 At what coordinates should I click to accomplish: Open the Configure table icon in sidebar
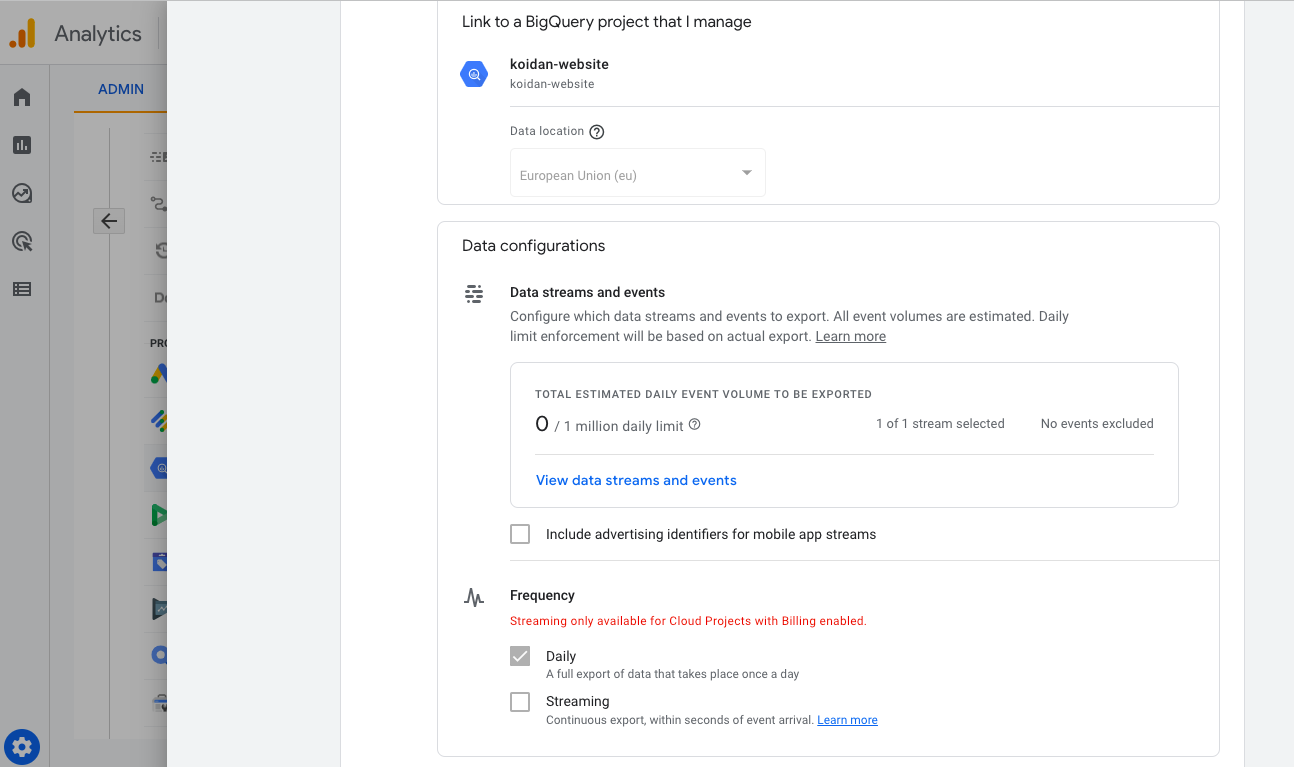pos(22,289)
